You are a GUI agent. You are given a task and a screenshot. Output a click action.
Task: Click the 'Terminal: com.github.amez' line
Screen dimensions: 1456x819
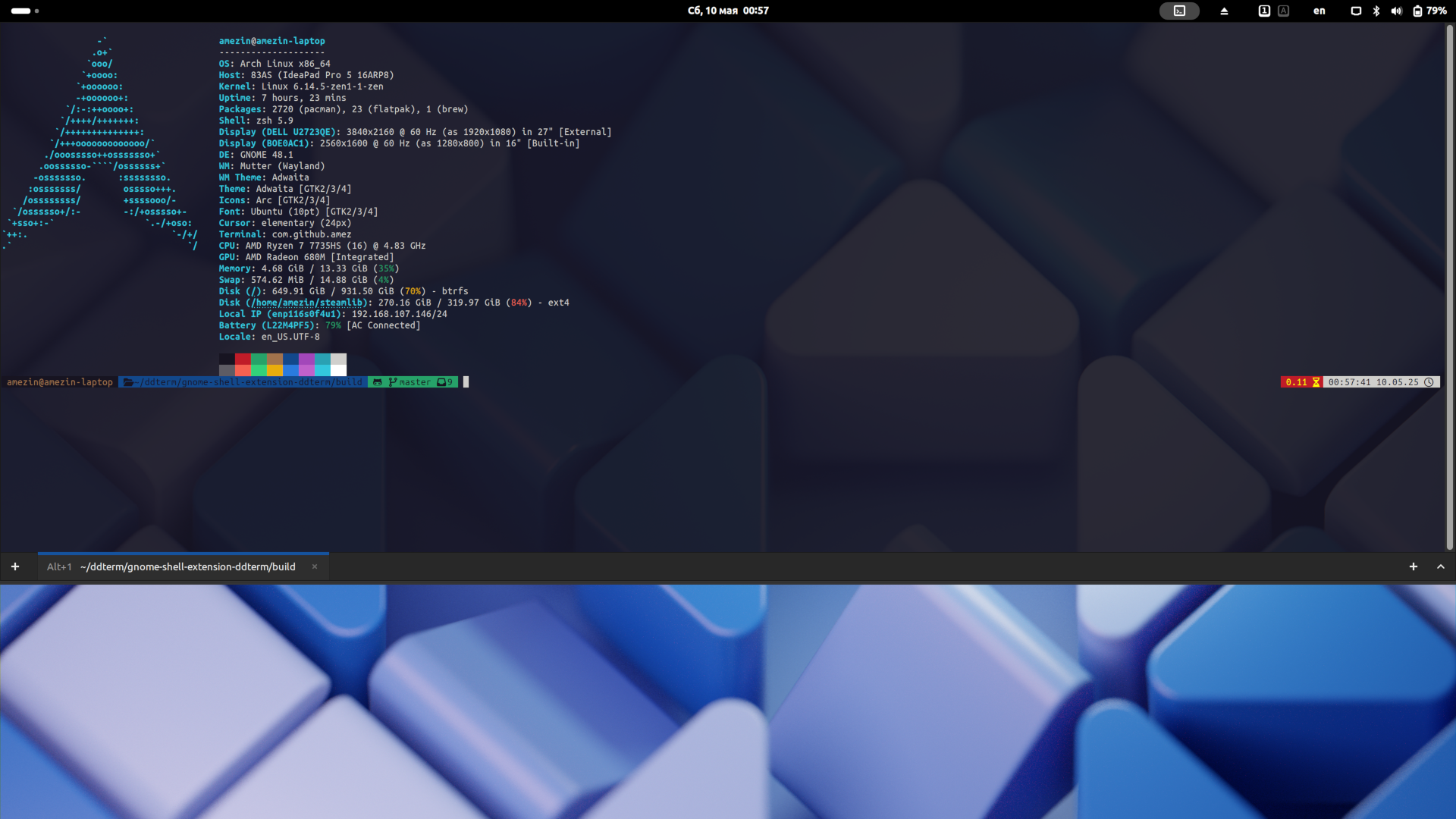pos(285,234)
